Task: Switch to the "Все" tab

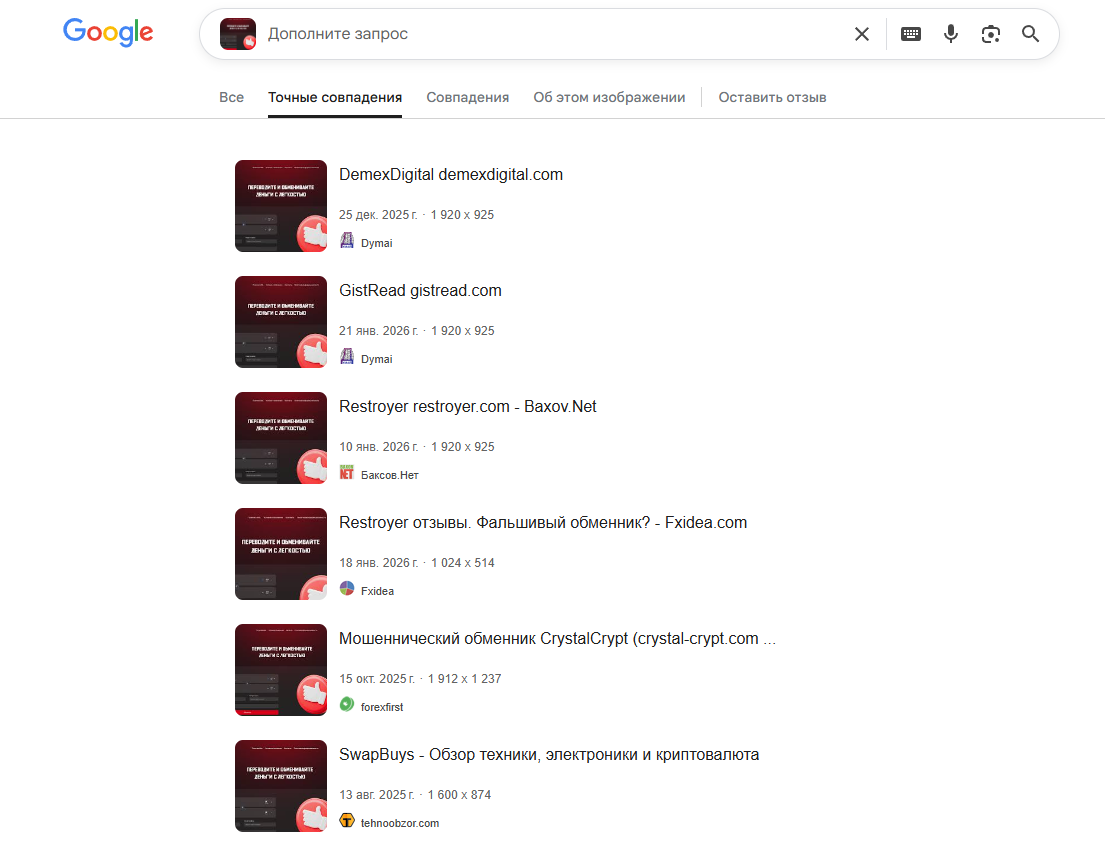Action: [x=231, y=97]
